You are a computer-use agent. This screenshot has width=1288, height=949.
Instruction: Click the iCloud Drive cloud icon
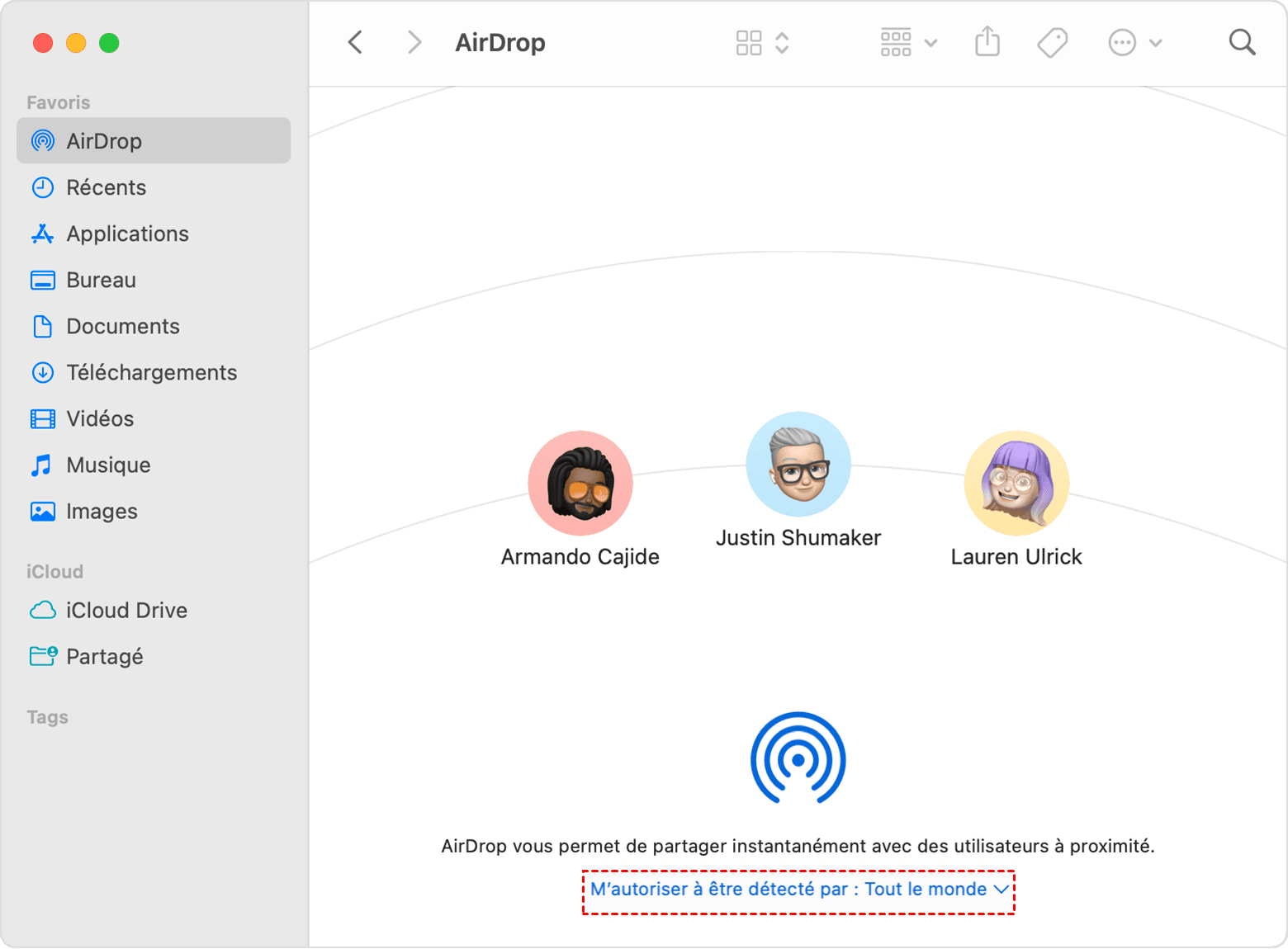[x=43, y=611]
